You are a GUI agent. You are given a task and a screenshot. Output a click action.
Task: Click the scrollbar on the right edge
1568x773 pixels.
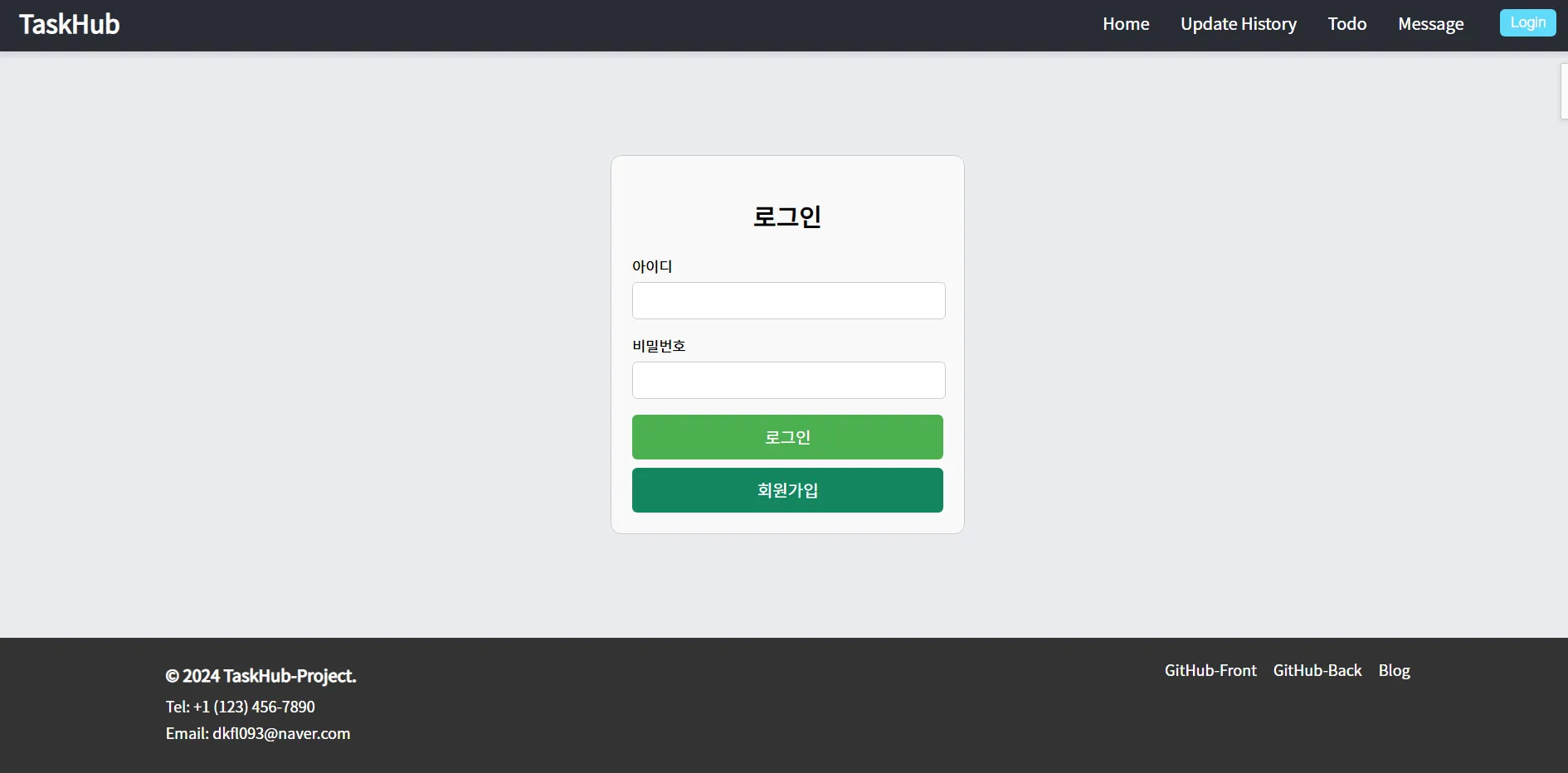pos(1563,91)
